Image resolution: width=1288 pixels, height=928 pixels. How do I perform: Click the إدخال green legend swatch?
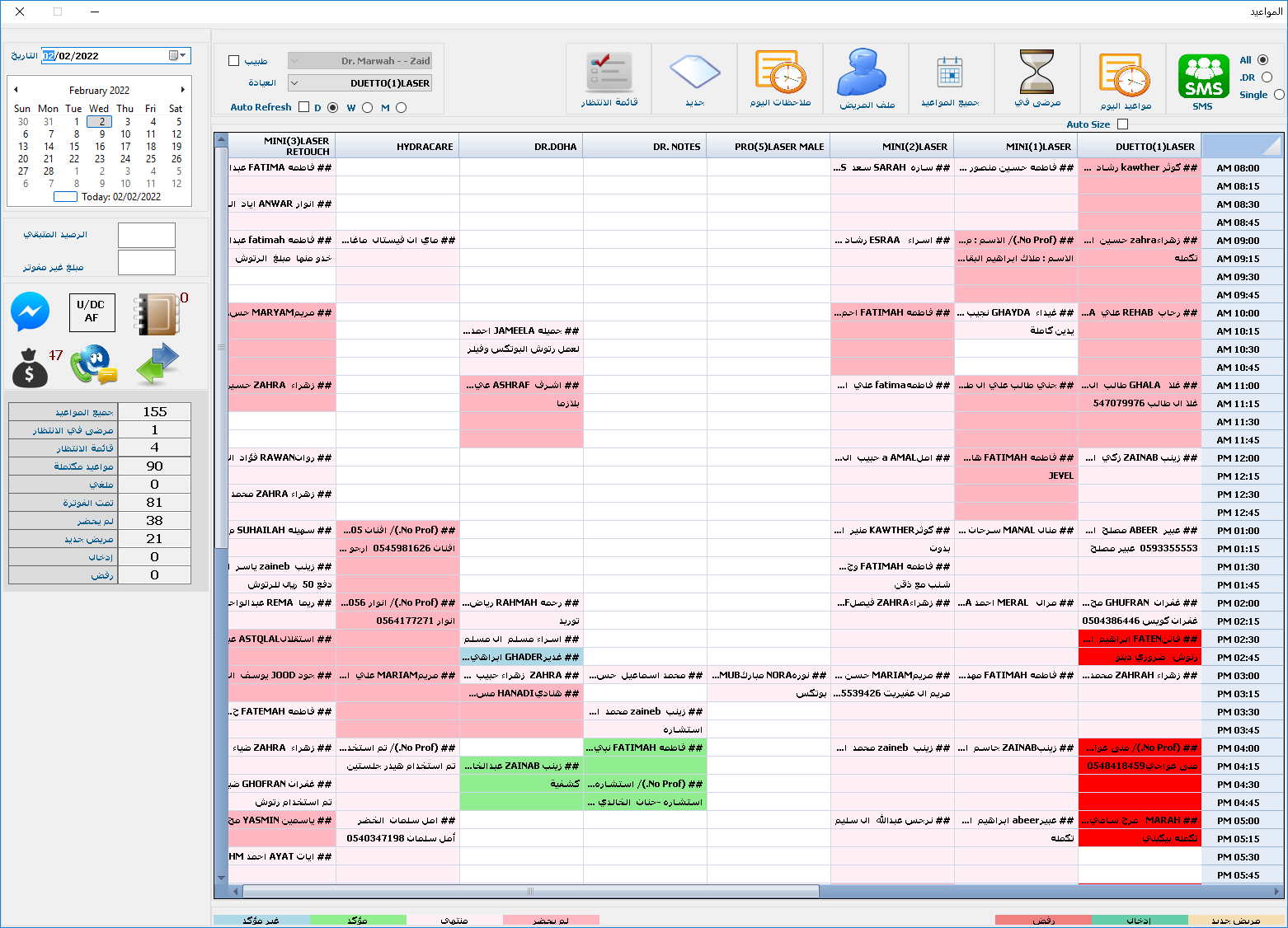(x=1140, y=921)
